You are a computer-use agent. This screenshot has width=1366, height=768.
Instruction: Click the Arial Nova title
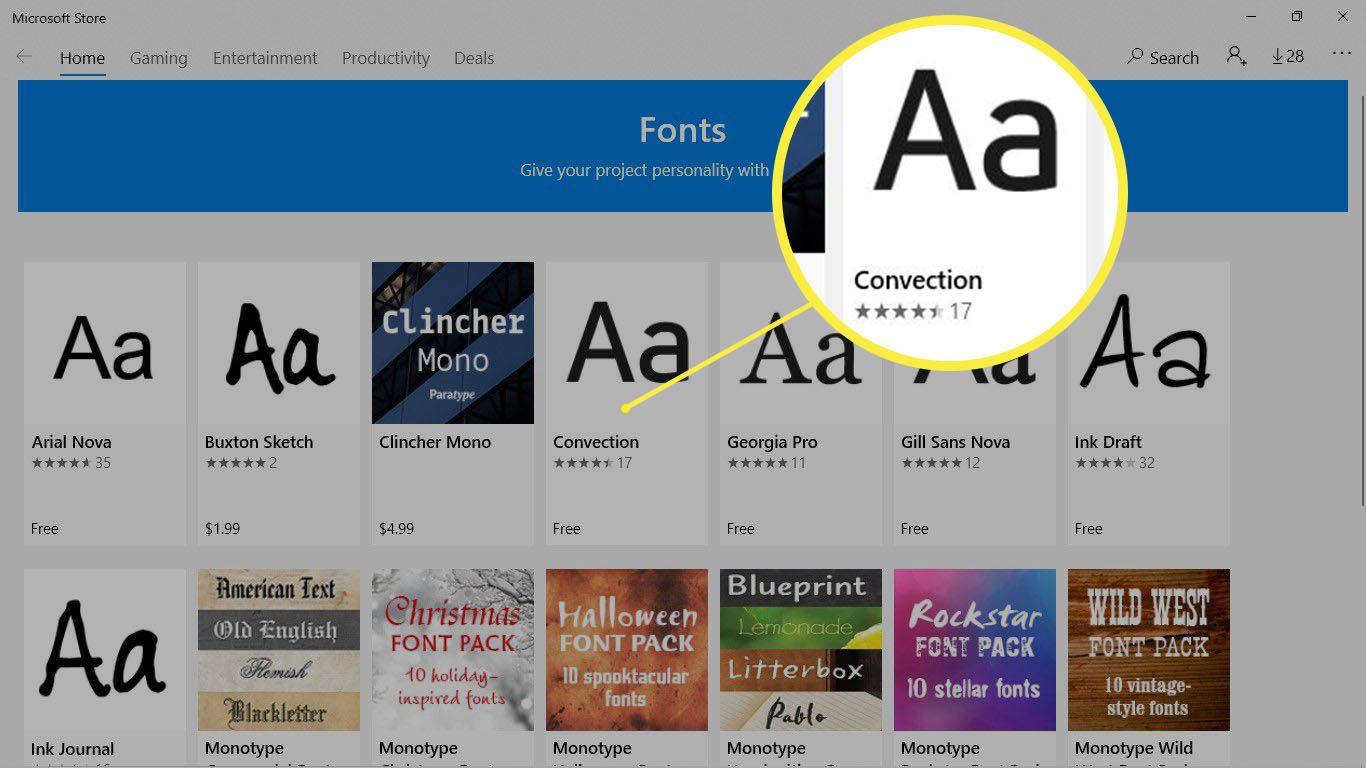tap(71, 442)
